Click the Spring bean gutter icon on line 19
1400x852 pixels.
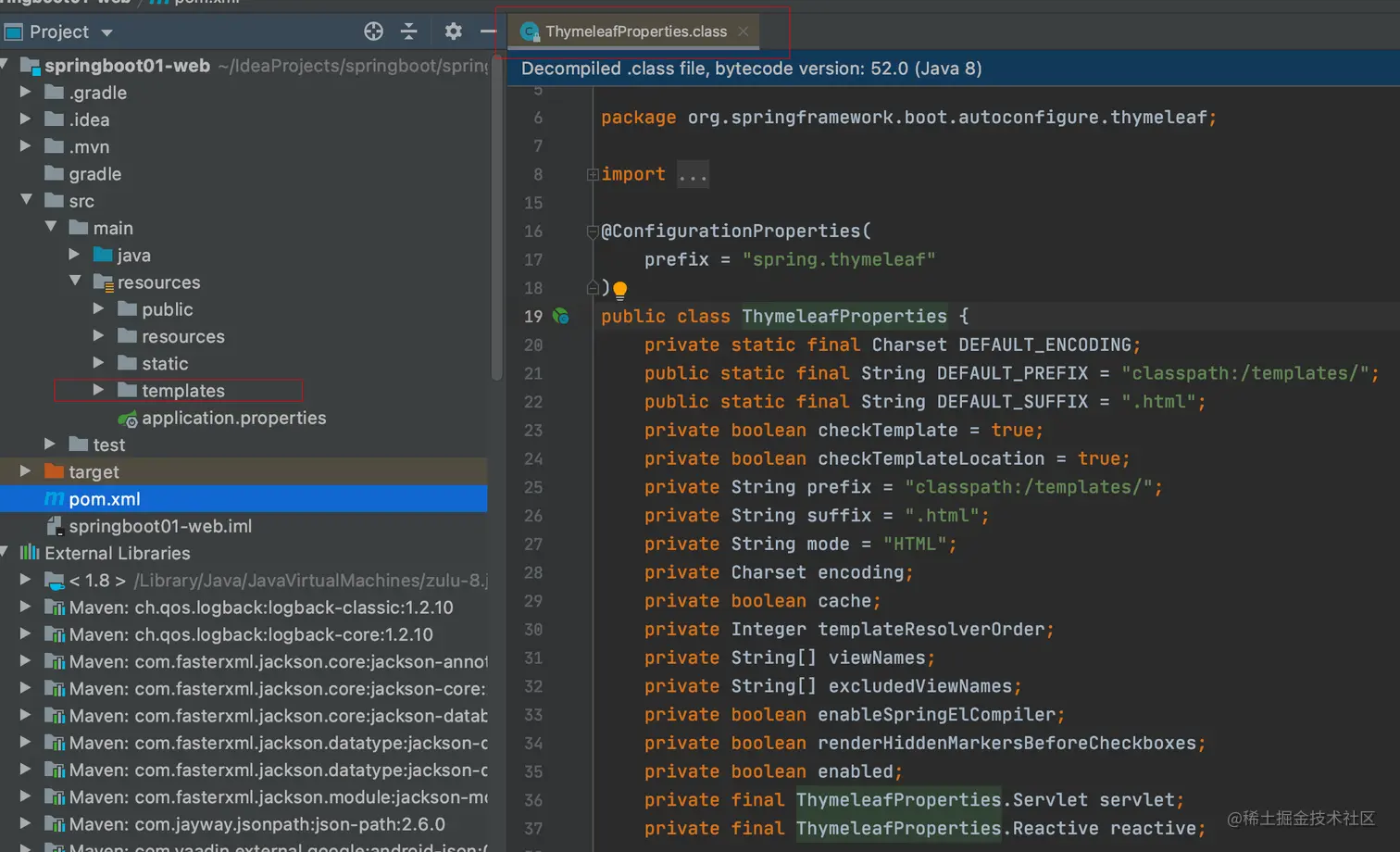pyautogui.click(x=560, y=316)
